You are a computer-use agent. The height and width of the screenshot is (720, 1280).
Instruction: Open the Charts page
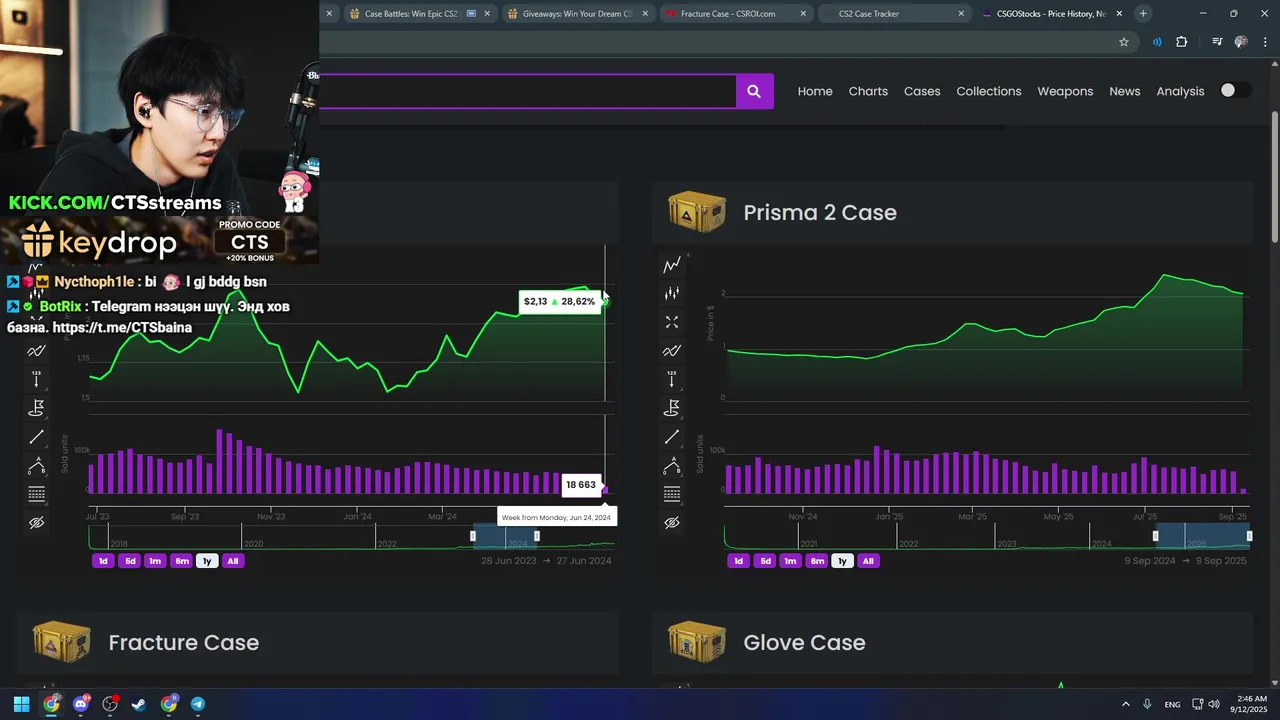tap(868, 91)
